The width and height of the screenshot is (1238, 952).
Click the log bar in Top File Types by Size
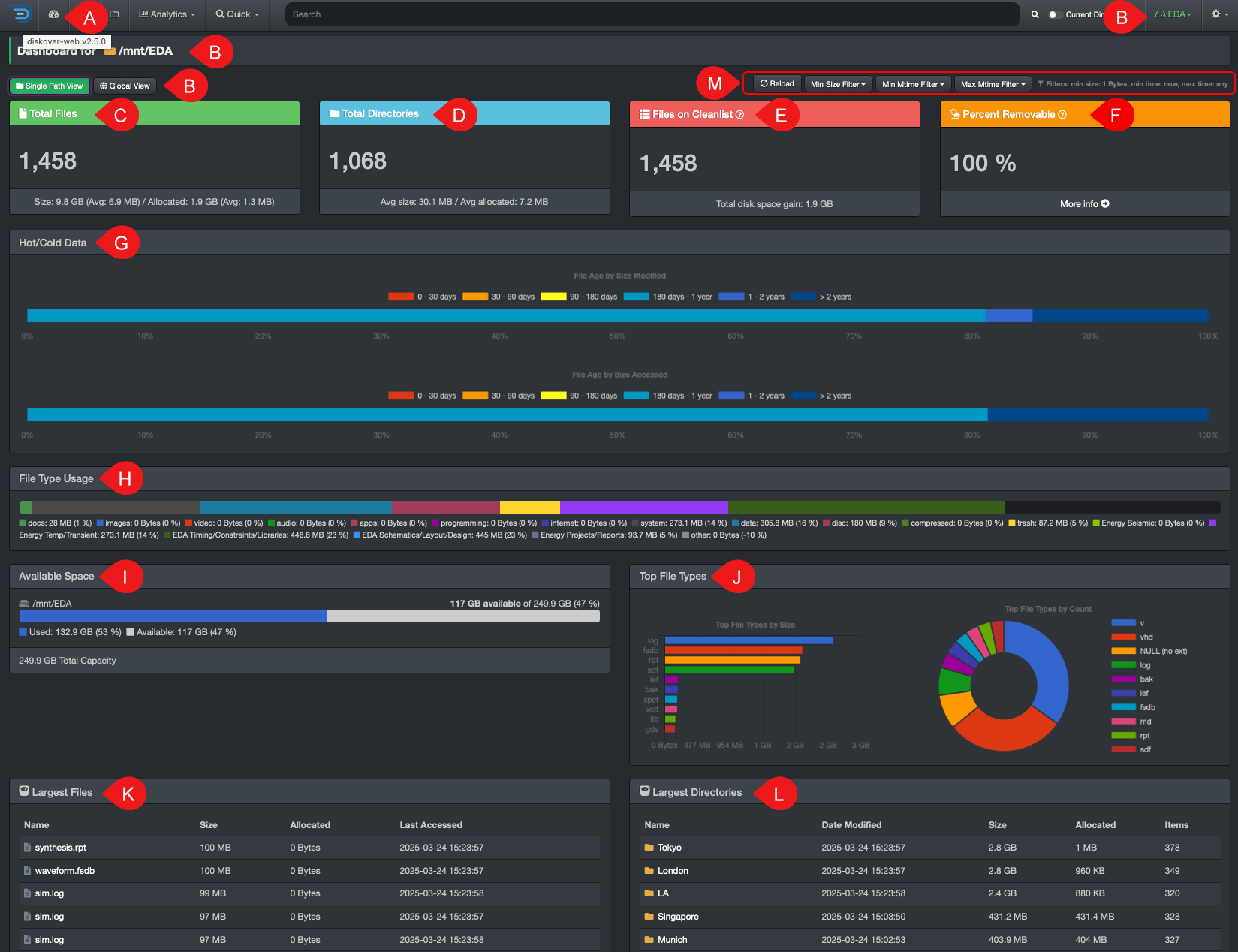click(x=749, y=640)
